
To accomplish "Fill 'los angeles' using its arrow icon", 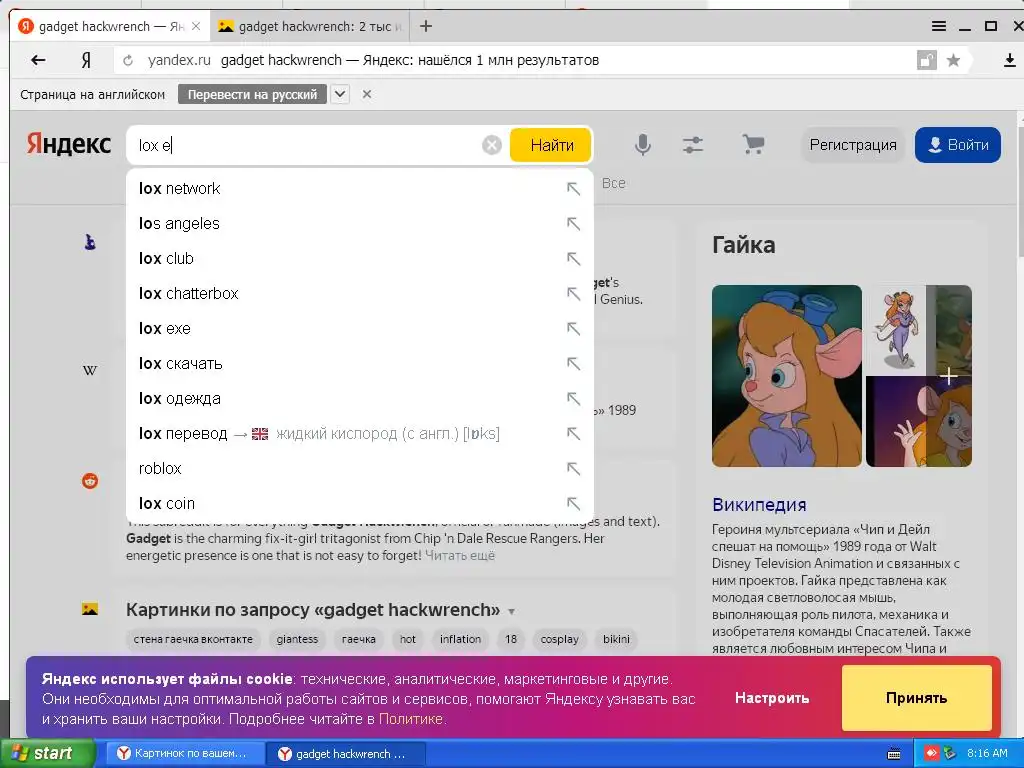I will pos(573,224).
